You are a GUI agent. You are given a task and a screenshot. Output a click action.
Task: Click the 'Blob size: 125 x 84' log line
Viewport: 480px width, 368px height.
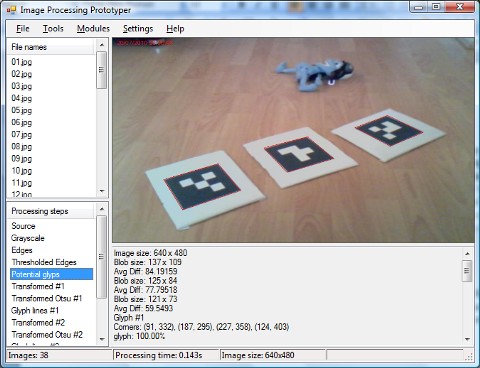pos(145,281)
